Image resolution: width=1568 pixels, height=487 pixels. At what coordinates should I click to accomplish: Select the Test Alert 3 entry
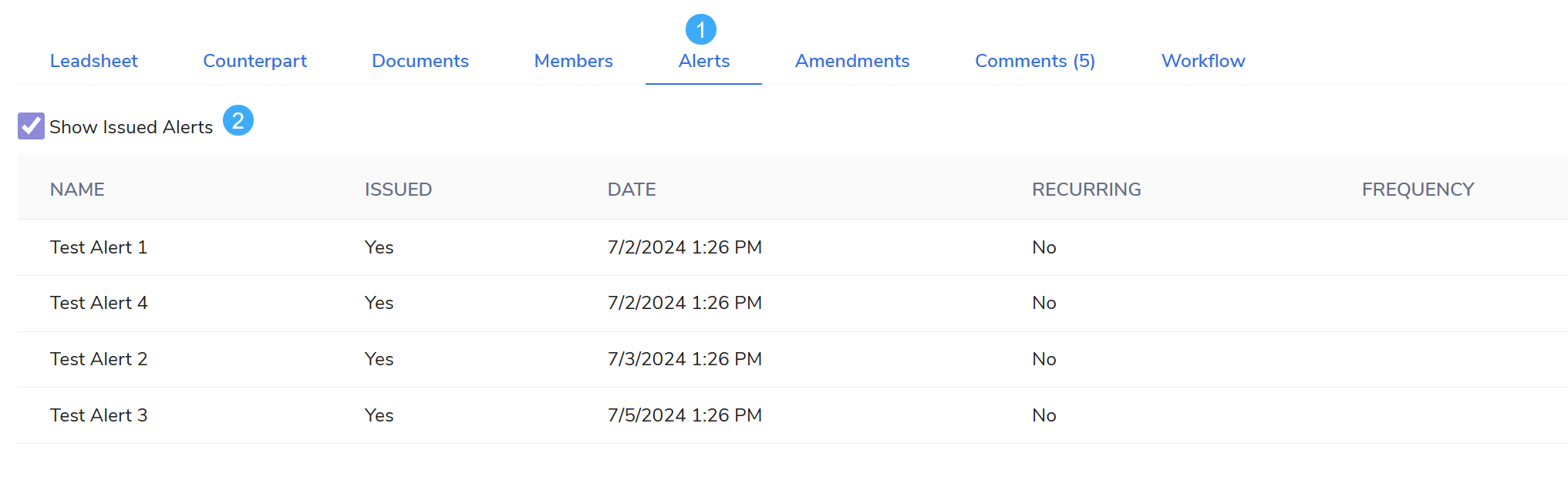[99, 415]
